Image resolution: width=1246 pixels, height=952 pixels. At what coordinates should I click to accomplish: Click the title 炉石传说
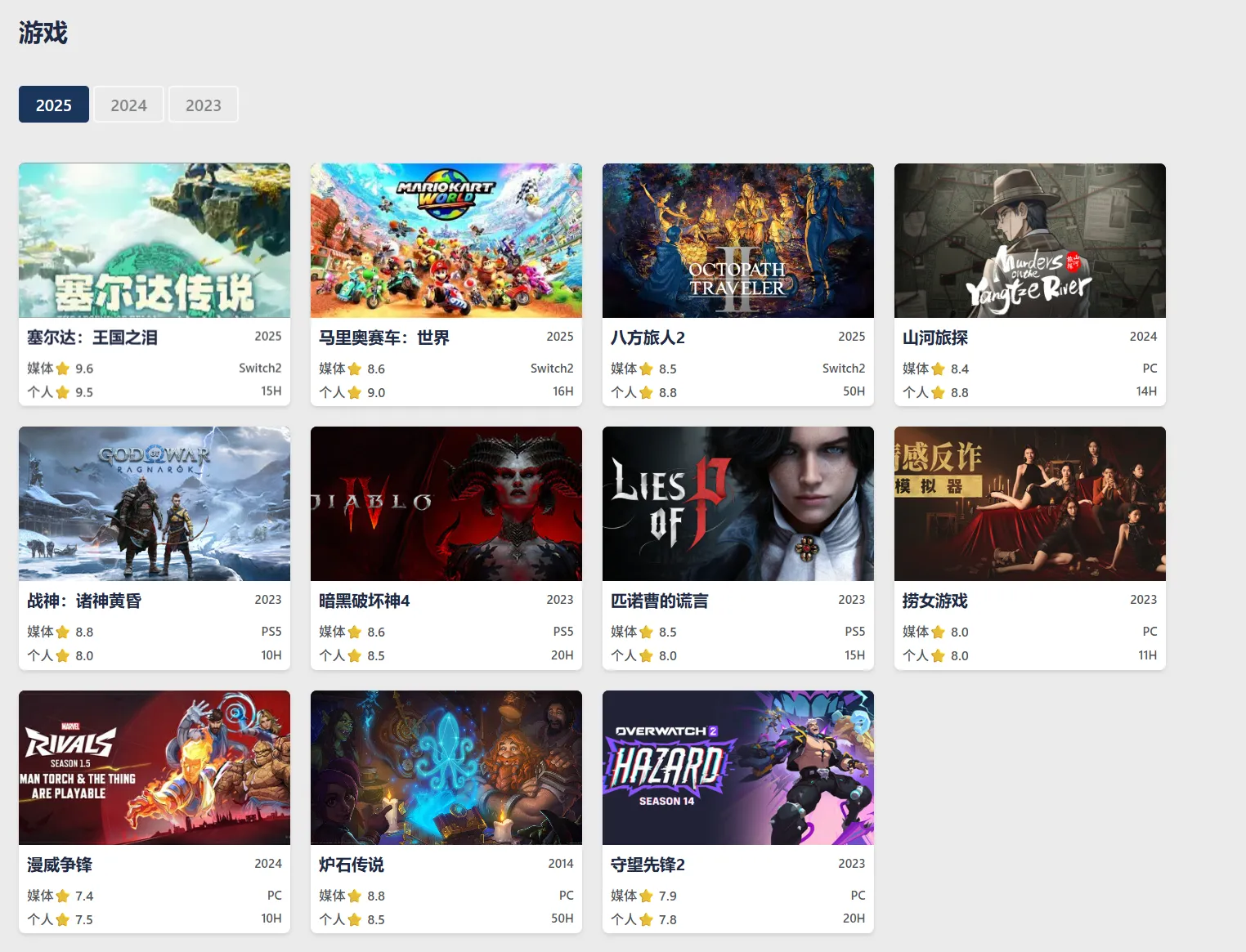352,865
